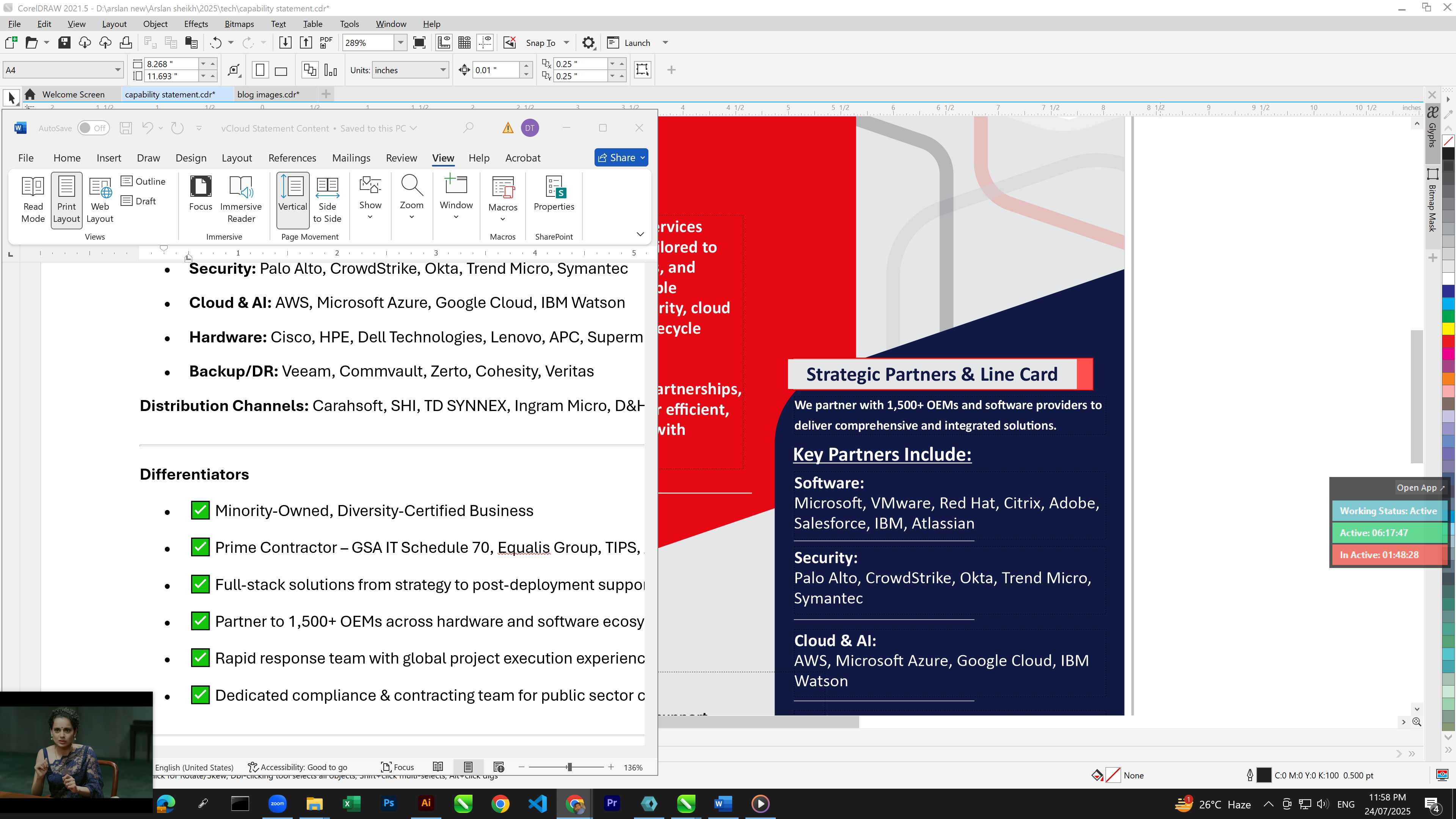Open the zoom level 289% dropdown

(401, 42)
